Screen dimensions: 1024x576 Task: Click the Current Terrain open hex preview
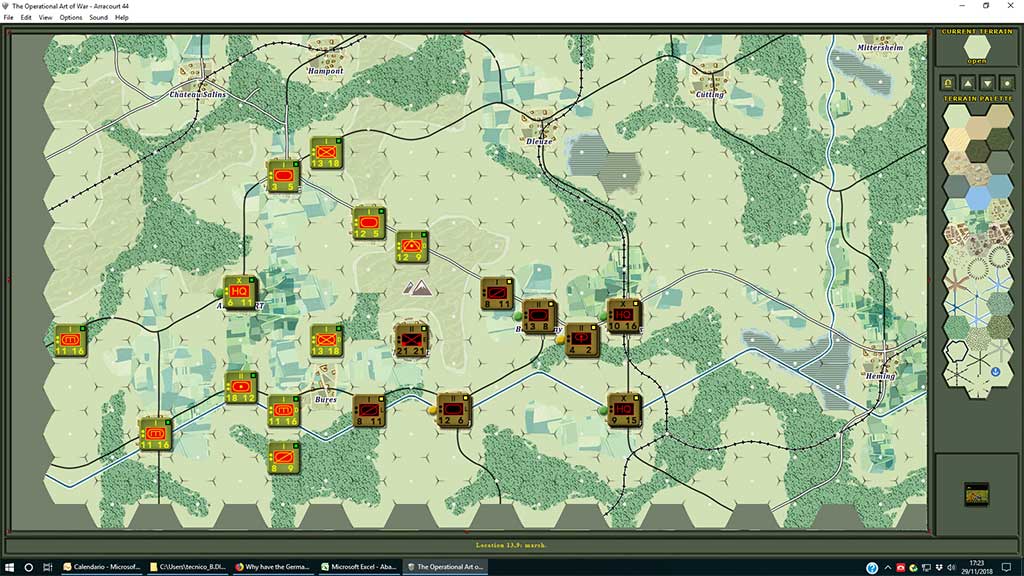[x=977, y=47]
